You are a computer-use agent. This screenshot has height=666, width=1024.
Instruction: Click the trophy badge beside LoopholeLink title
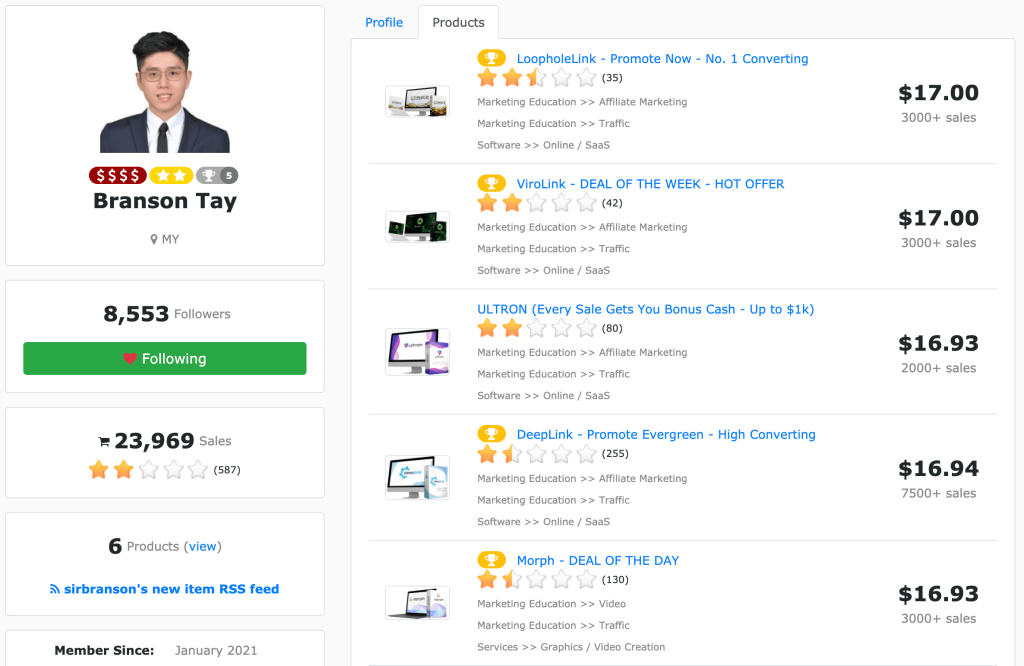pyautogui.click(x=491, y=58)
